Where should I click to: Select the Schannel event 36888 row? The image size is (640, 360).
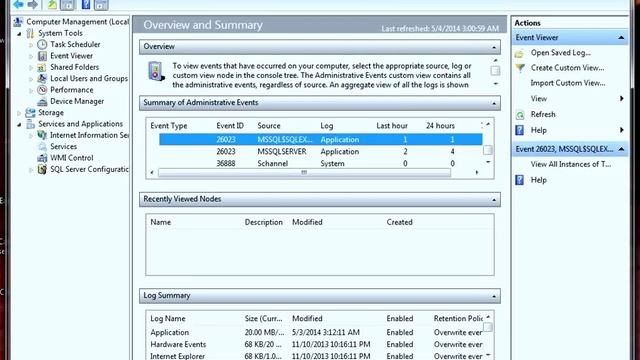(x=320, y=163)
